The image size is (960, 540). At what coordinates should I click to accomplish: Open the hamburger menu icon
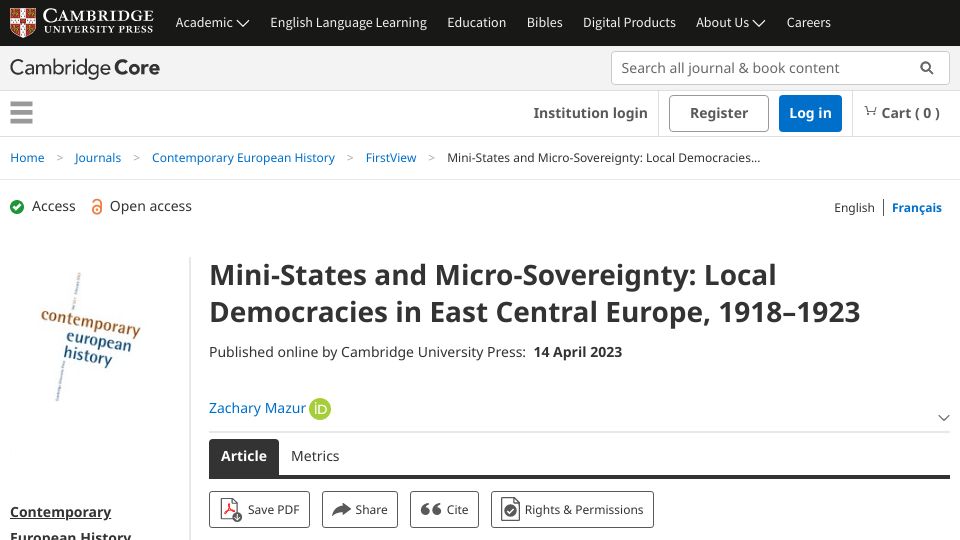[x=21, y=113]
